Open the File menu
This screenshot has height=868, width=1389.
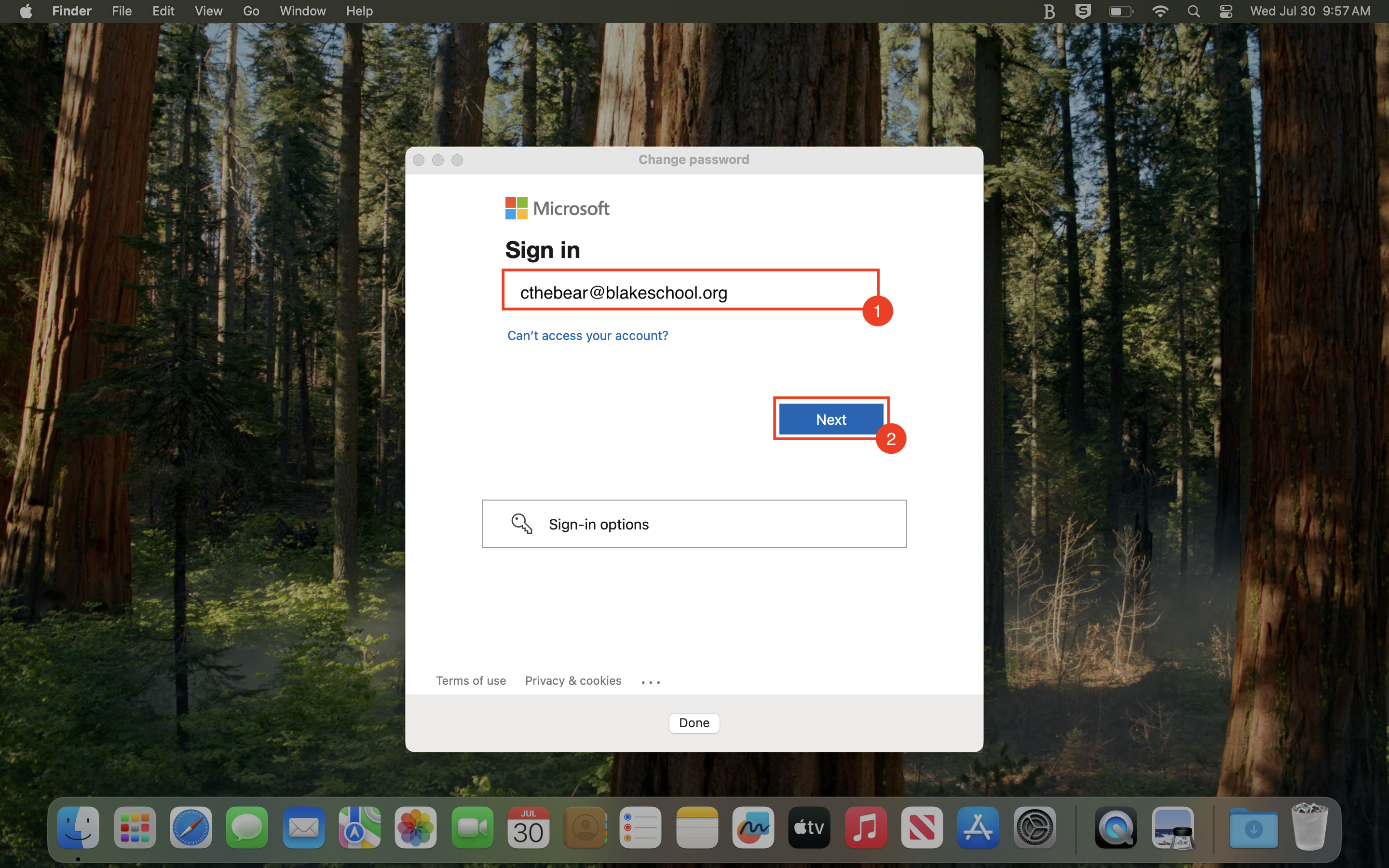(122, 12)
